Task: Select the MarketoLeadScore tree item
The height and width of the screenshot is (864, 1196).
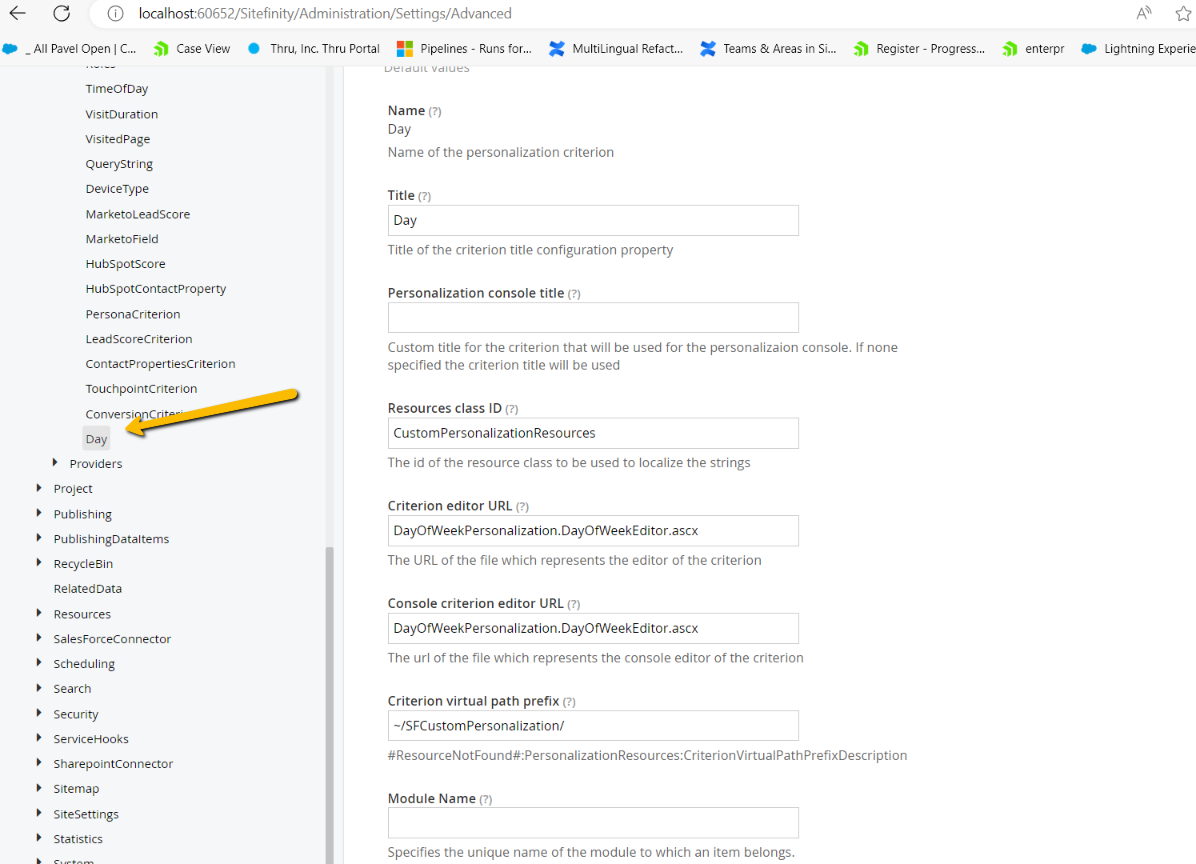Action: click(137, 214)
